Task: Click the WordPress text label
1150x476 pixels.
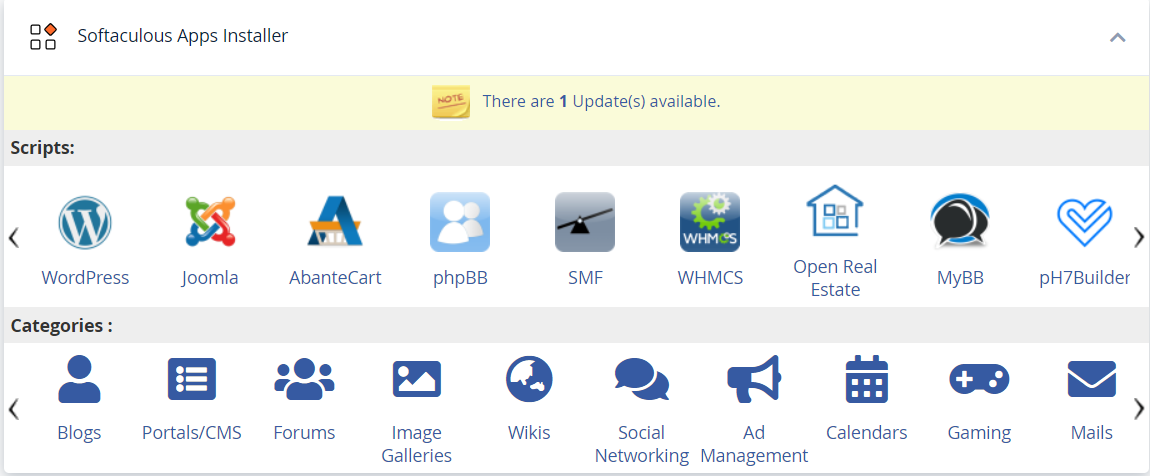Action: pyautogui.click(x=85, y=278)
